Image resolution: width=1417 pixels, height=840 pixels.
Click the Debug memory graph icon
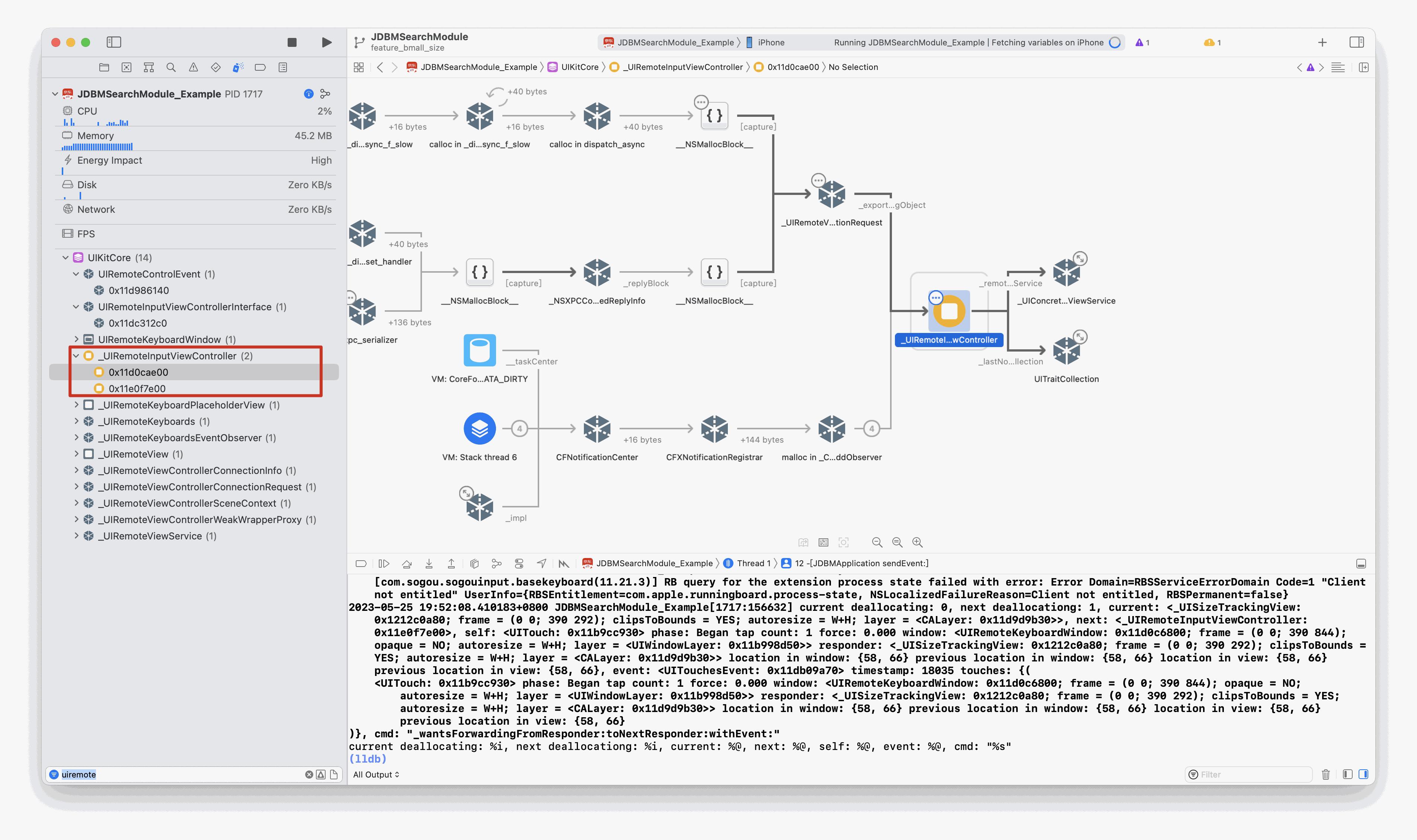(496, 563)
